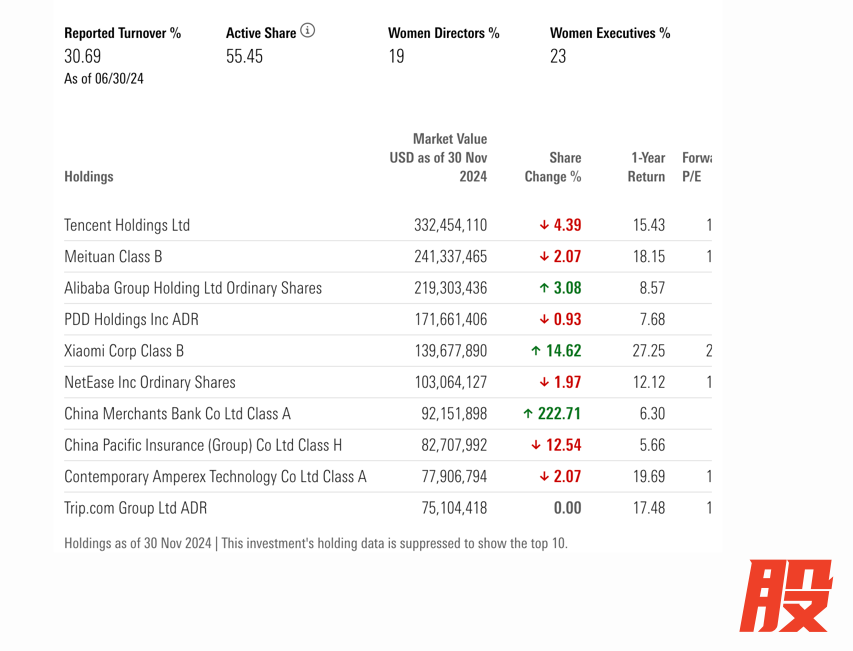The width and height of the screenshot is (853, 651).
Task: Select Trip.com Group Ltd ADR holding
Action: (x=135, y=508)
